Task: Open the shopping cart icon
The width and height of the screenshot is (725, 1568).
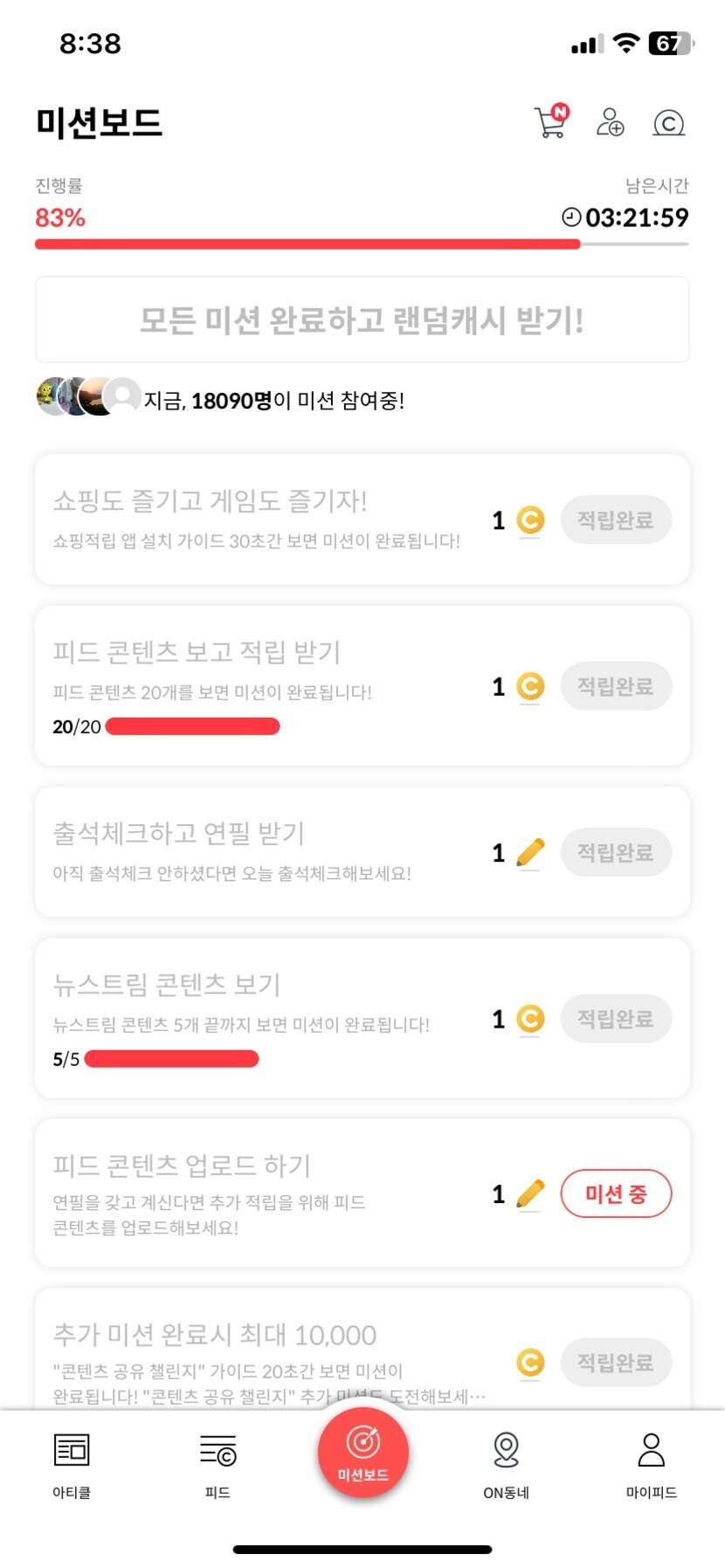Action: (x=550, y=122)
